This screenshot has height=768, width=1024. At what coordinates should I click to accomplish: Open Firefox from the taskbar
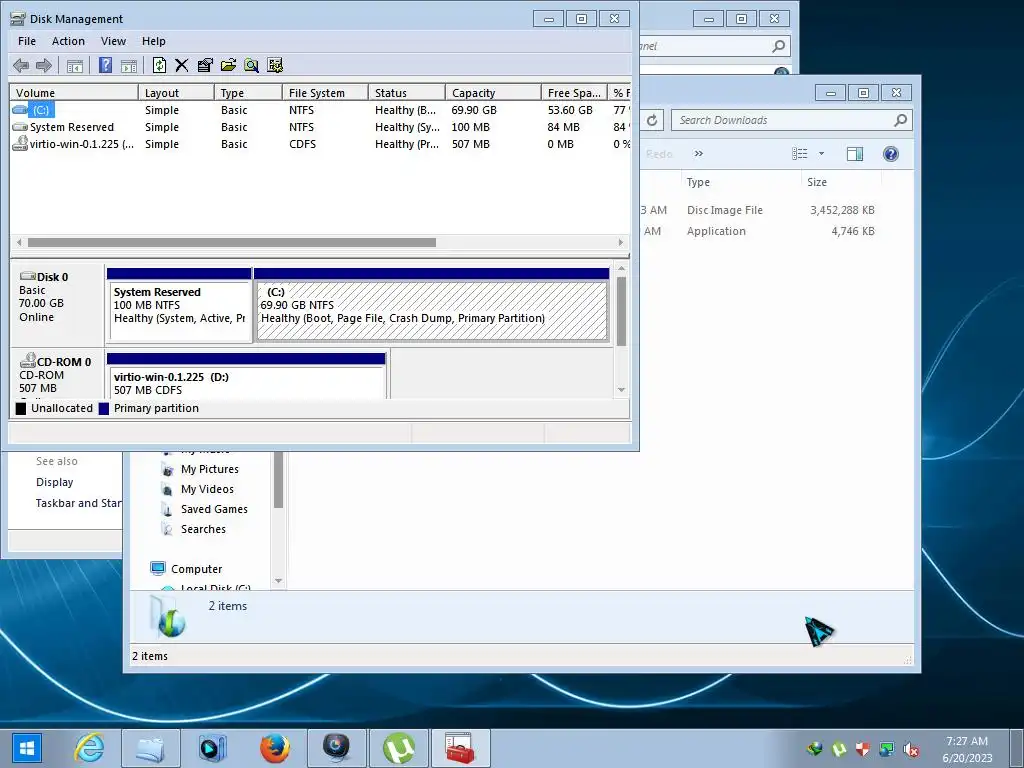pos(274,748)
